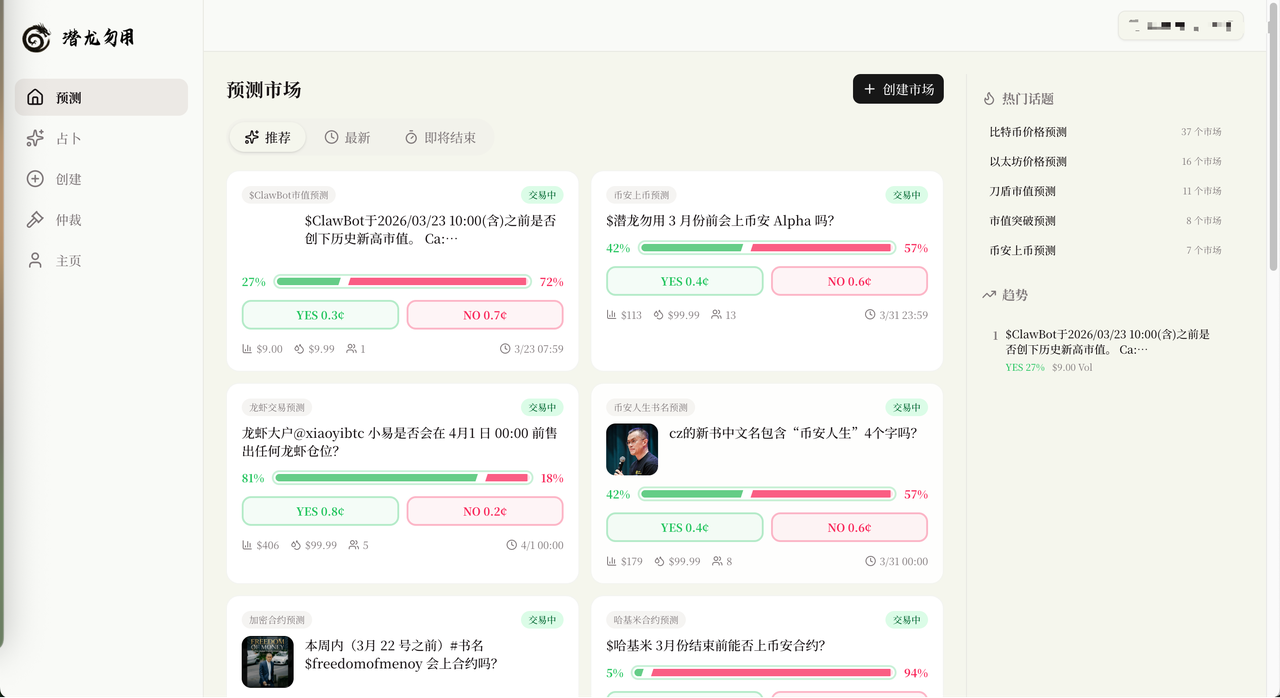Click the CZ photo thumbnail
The height and width of the screenshot is (698, 1280).
point(632,449)
